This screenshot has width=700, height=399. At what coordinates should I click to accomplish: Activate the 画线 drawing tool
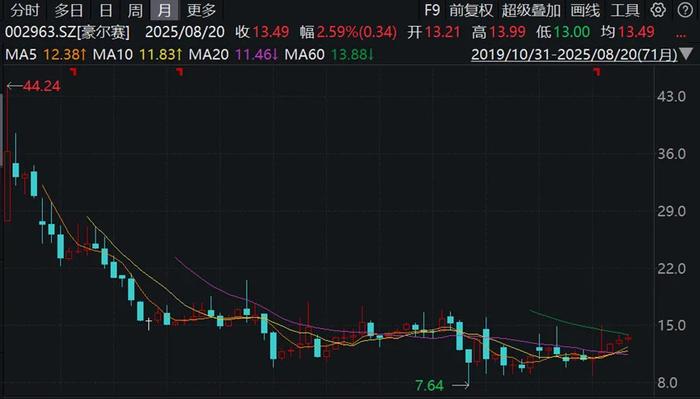tap(585, 10)
